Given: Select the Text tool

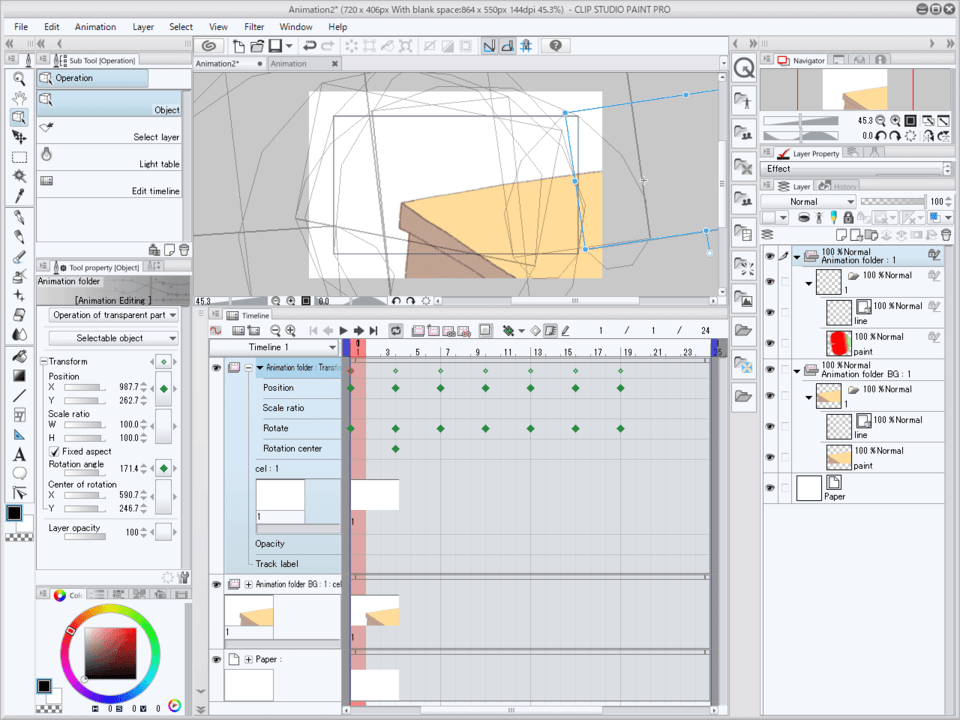Looking at the screenshot, I should [19, 454].
